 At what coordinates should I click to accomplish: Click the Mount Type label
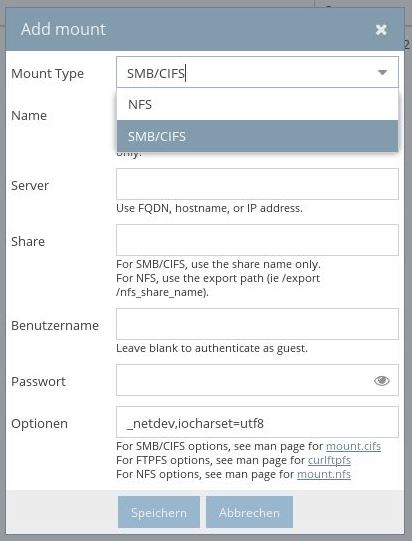tap(47, 73)
